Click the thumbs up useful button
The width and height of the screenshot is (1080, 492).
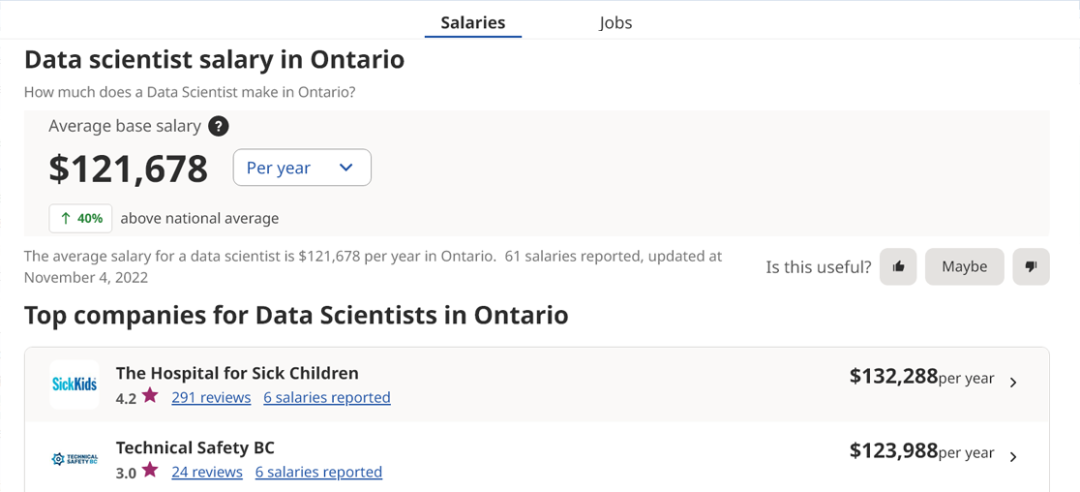[x=898, y=267]
